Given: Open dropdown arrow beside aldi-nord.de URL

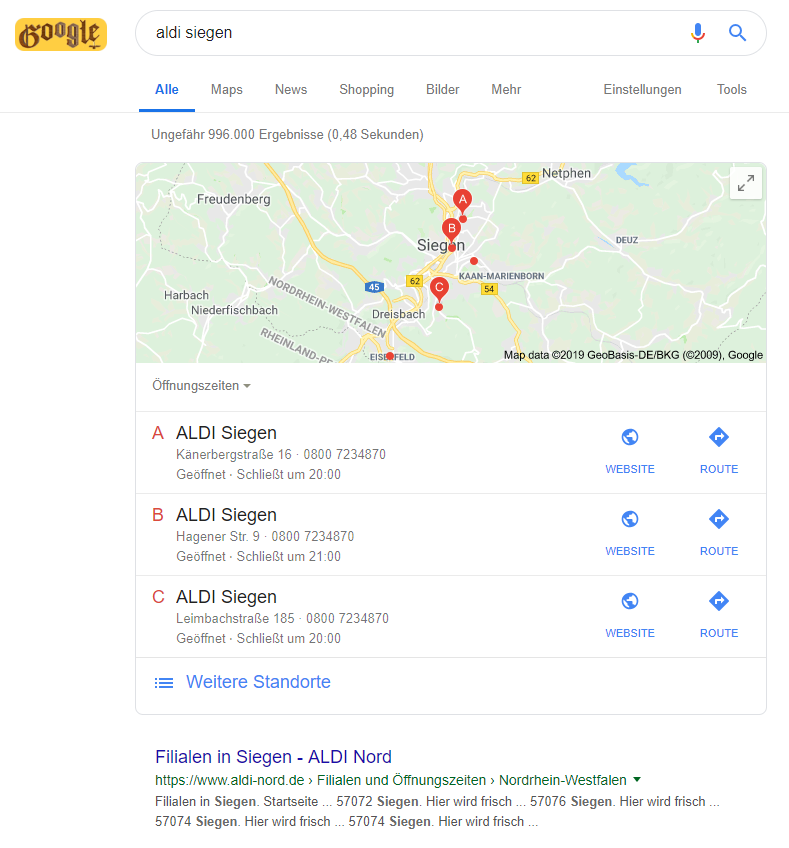Looking at the screenshot, I should pos(637,779).
